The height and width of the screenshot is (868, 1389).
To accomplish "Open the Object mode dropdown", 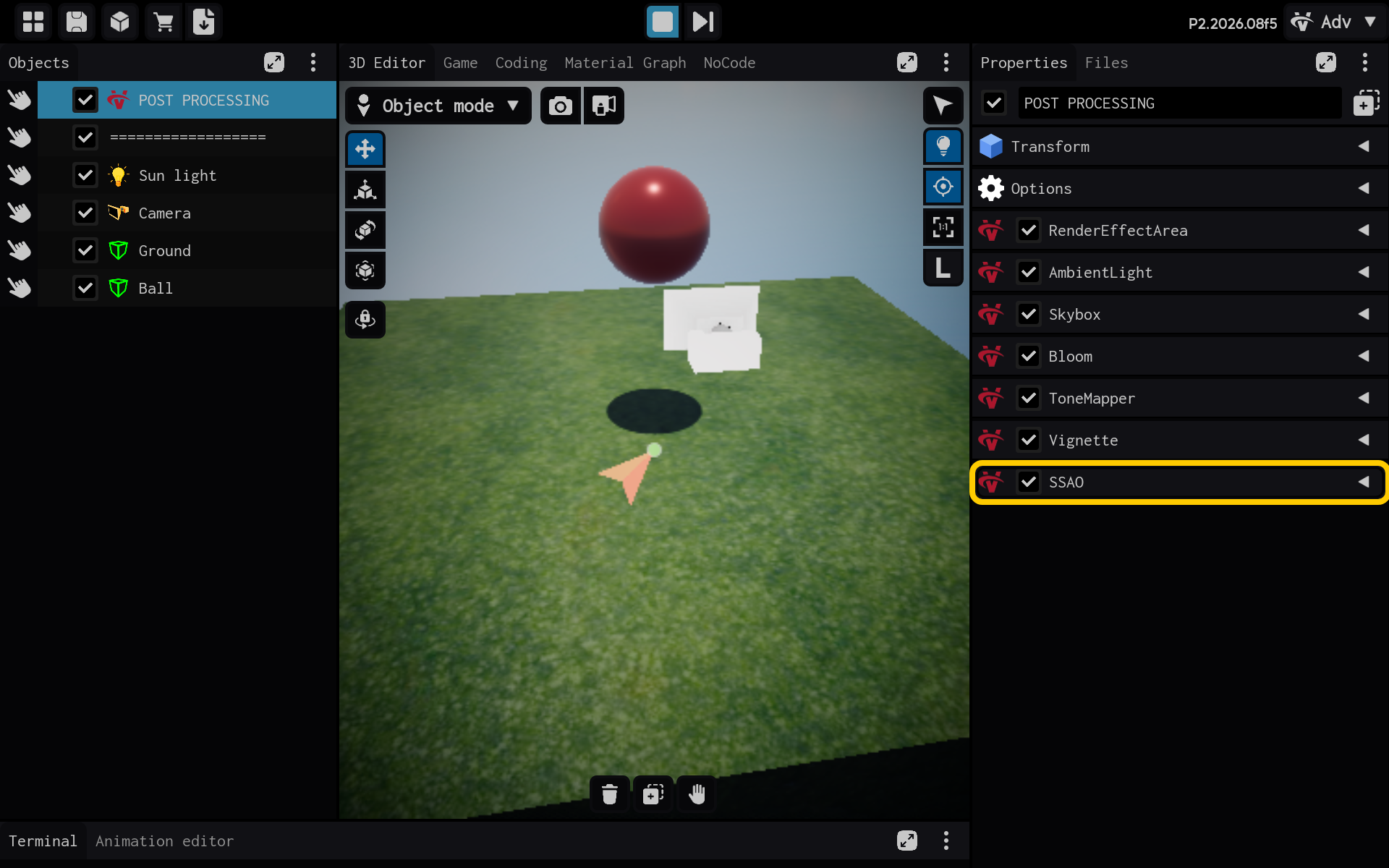I will (x=438, y=106).
